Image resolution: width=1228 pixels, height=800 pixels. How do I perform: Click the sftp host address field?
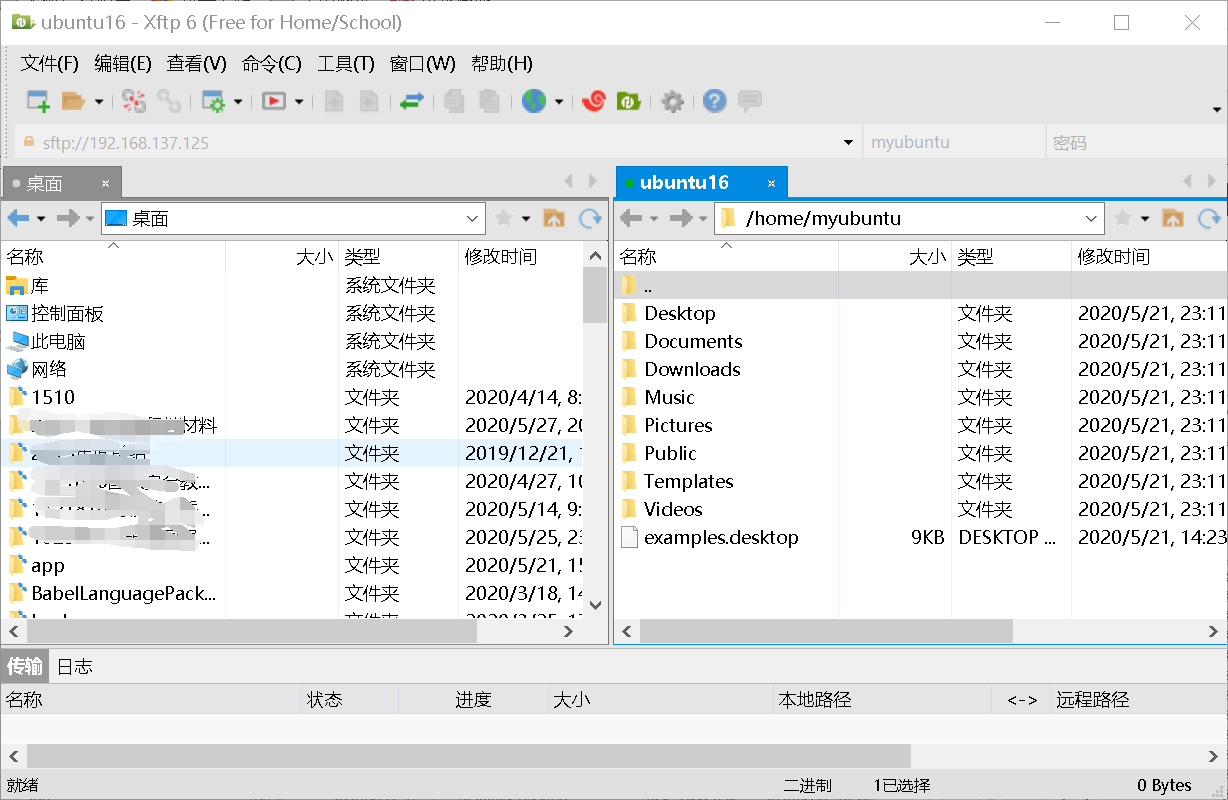coord(439,142)
